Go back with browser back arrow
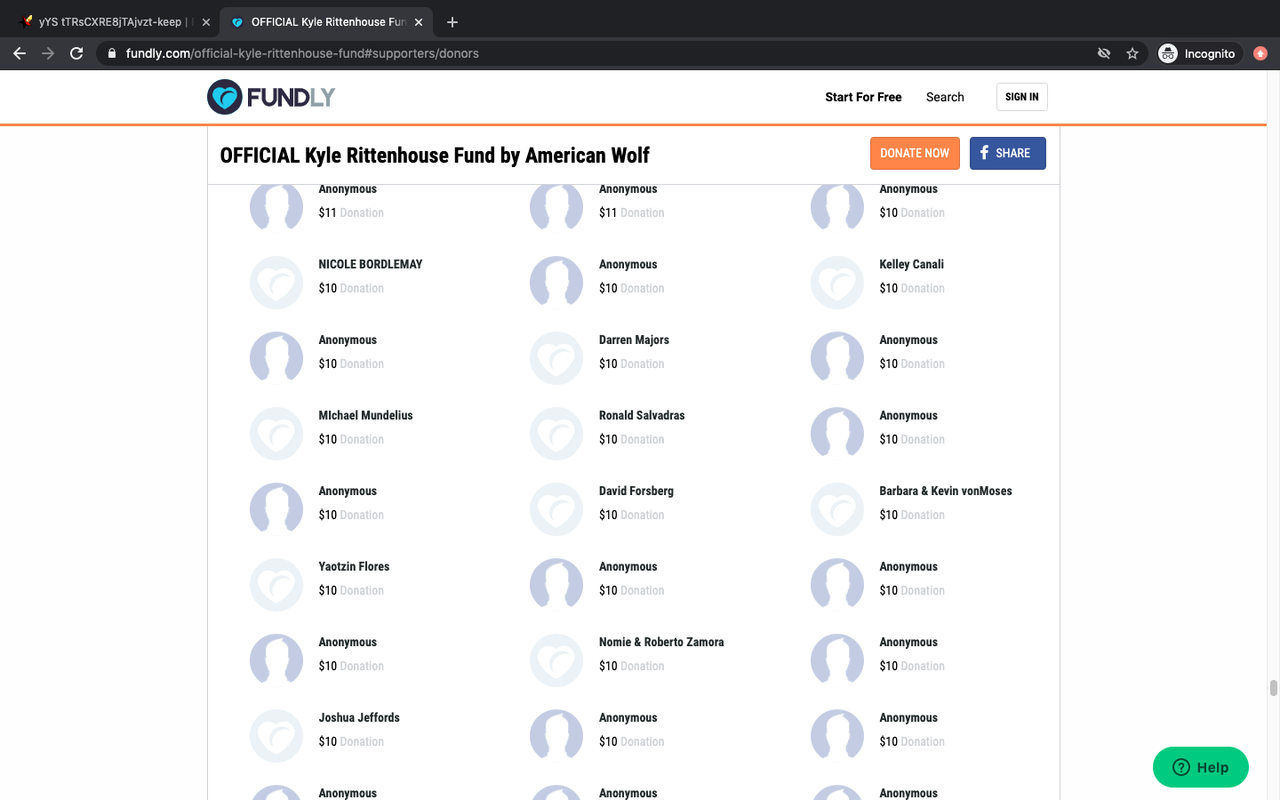Viewport: 1280px width, 800px height. pyautogui.click(x=19, y=54)
